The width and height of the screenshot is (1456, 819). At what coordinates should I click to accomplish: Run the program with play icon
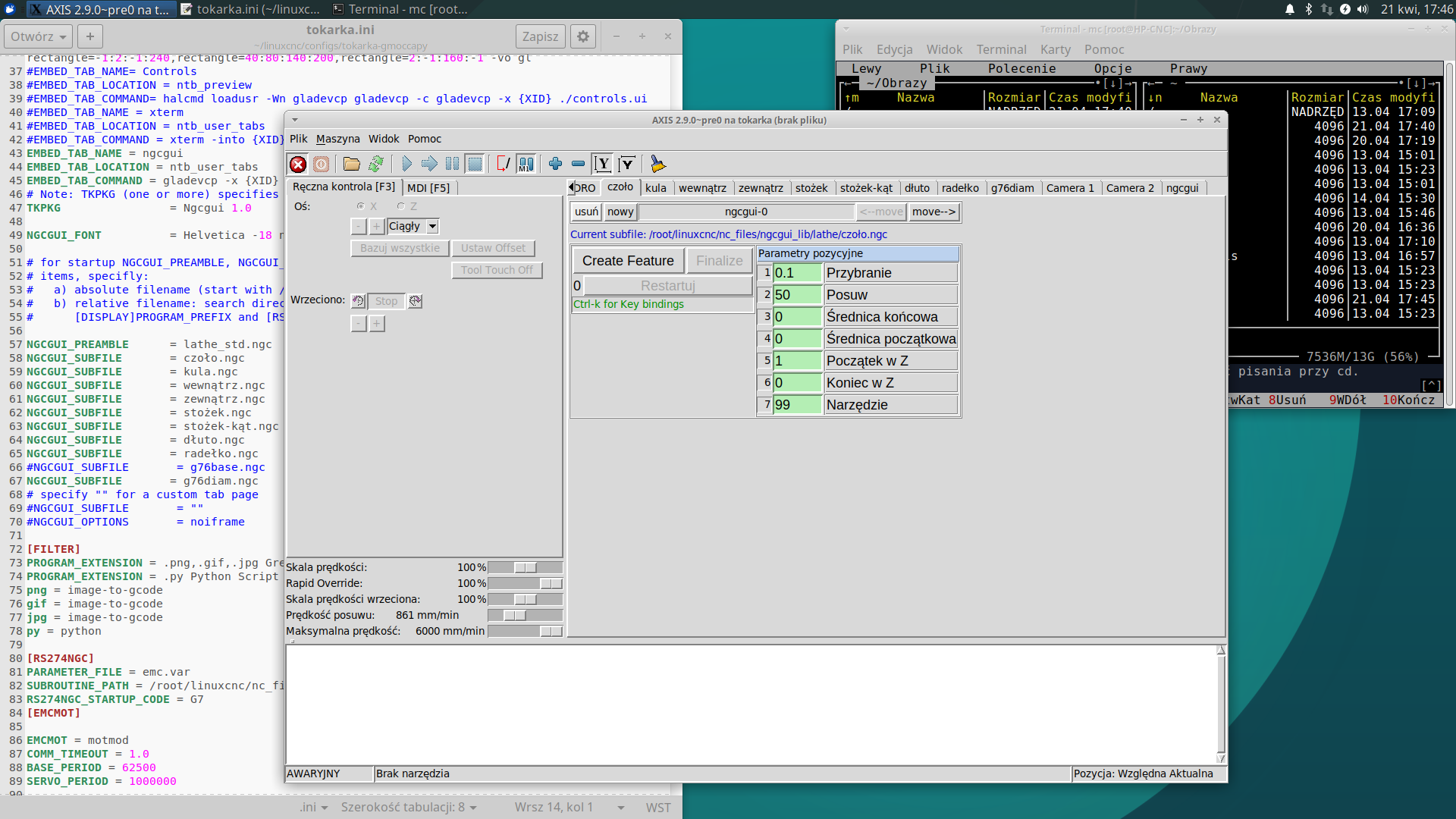pos(406,164)
